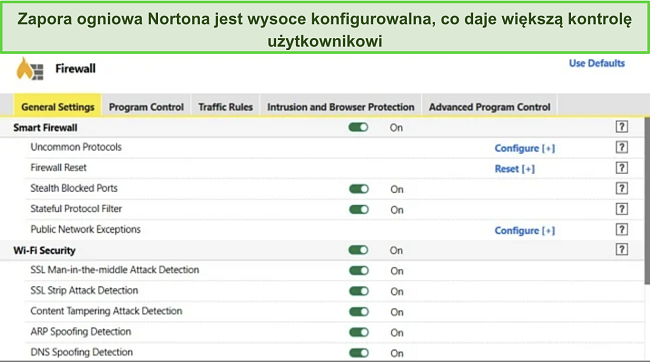Toggle Stealth Blocked Ports switch

[359, 189]
